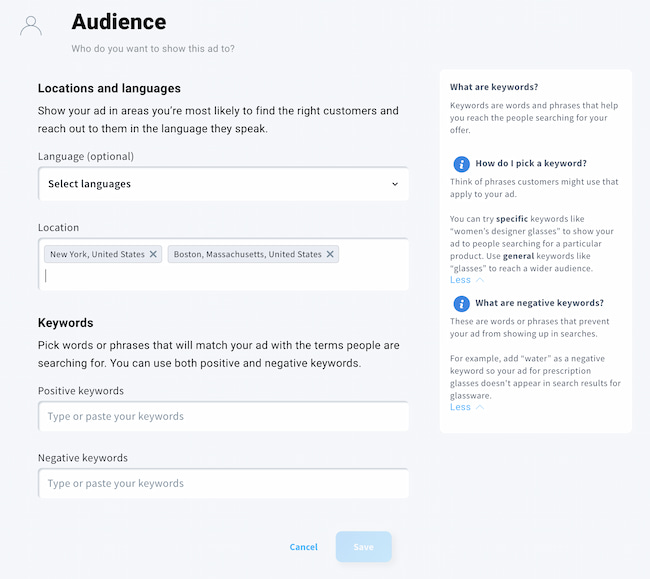Click the Save button
The width and height of the screenshot is (650, 579).
364,547
